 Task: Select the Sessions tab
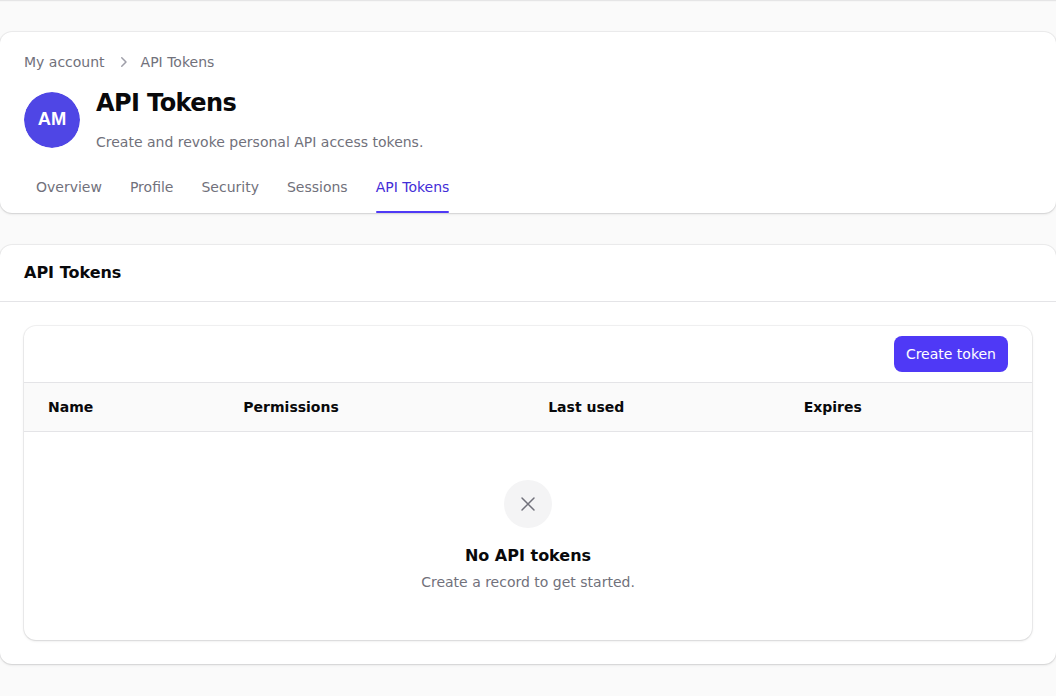click(x=317, y=187)
